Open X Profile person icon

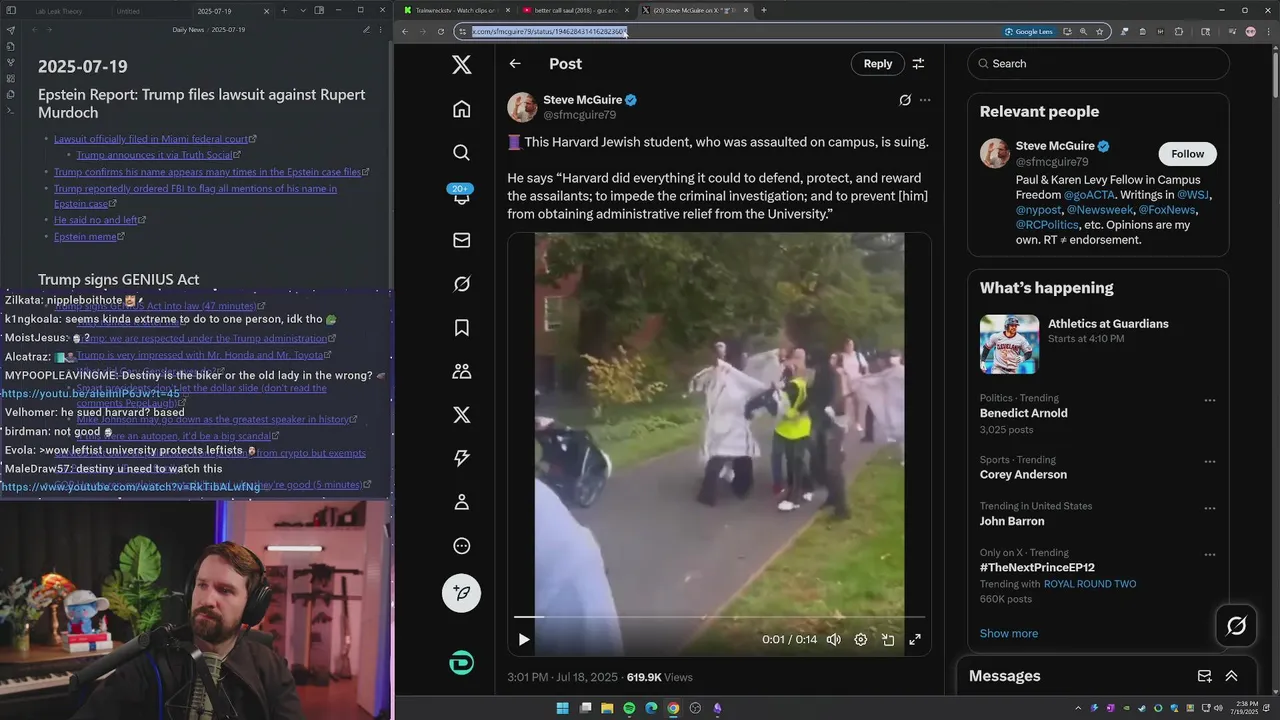pyautogui.click(x=461, y=502)
